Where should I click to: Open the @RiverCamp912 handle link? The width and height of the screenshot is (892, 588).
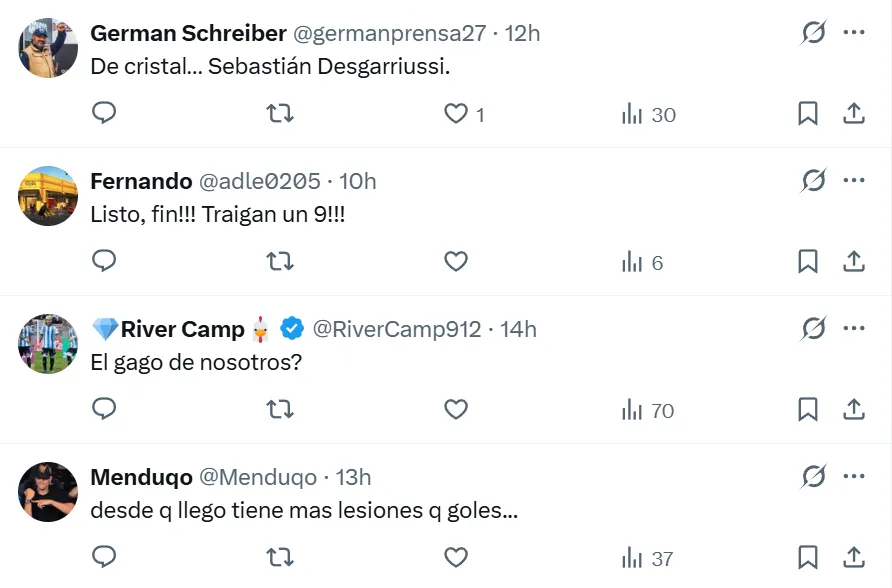coord(397,329)
